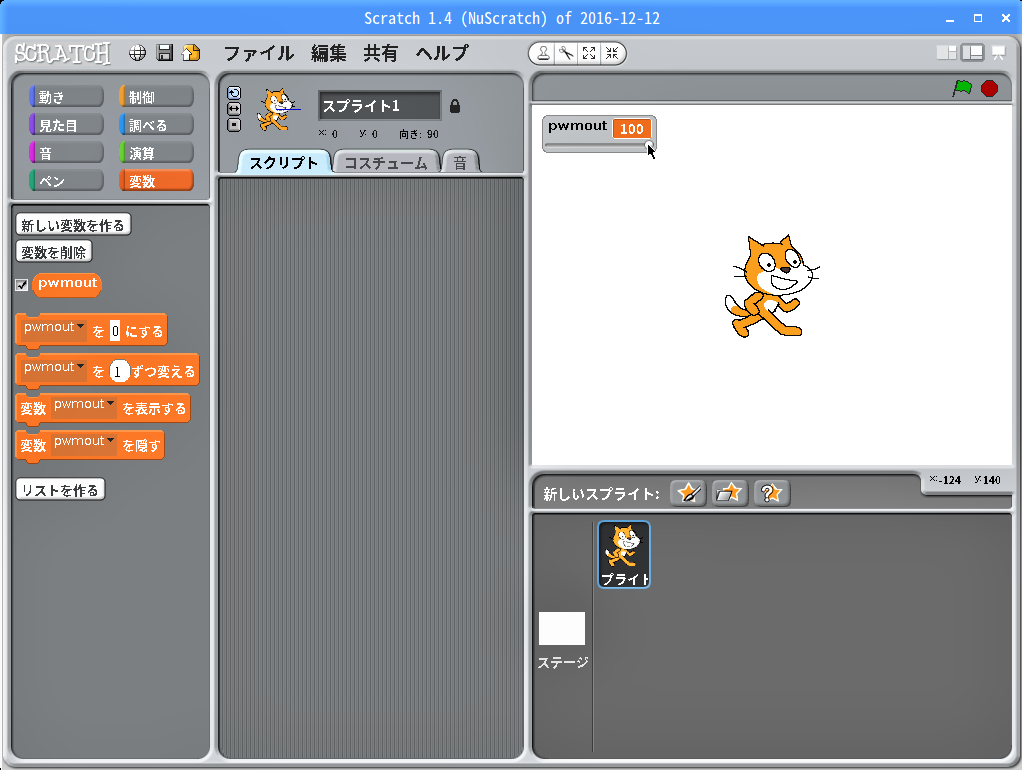Click the floppy disk save icon
Screen dimensions: 1022x770
tap(165, 53)
